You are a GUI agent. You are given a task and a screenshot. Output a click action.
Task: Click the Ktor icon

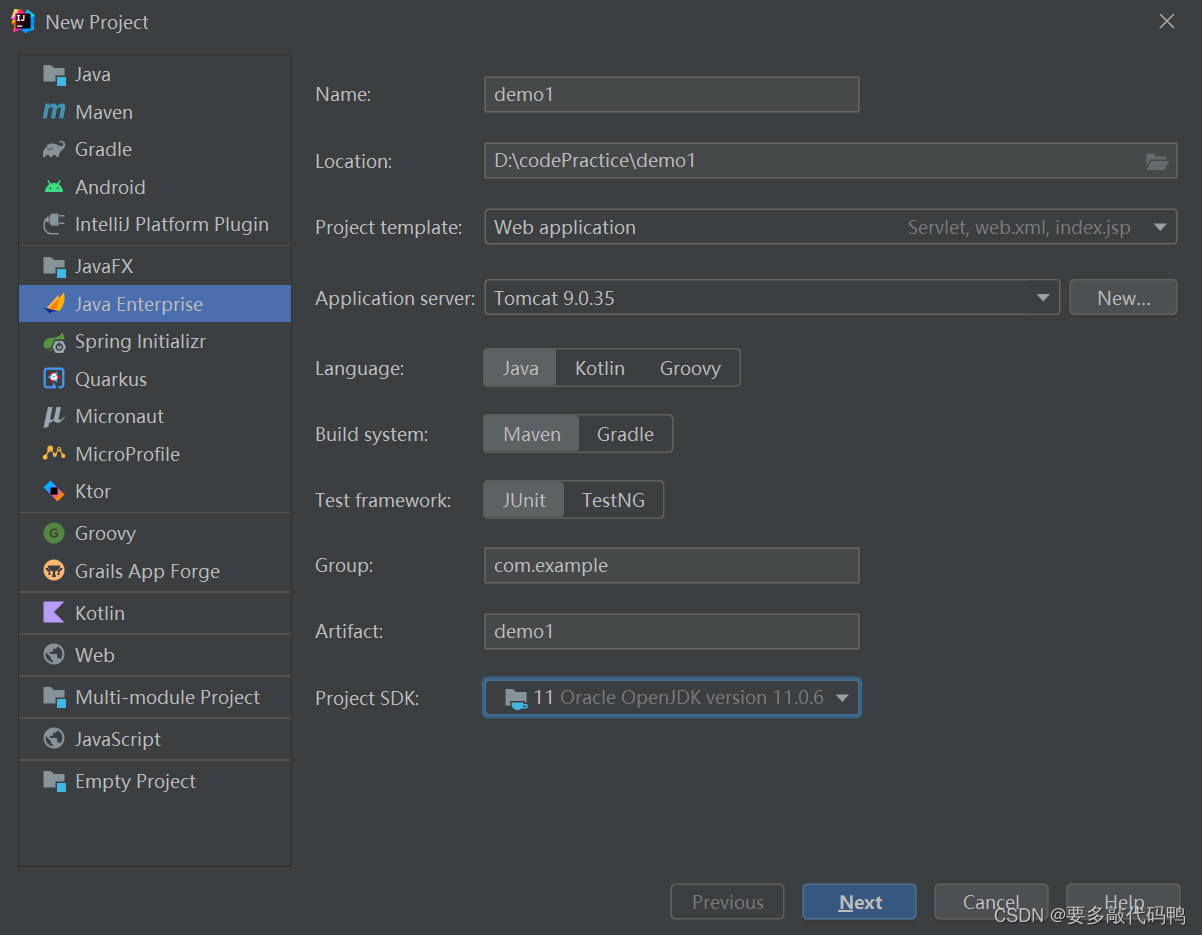54,491
